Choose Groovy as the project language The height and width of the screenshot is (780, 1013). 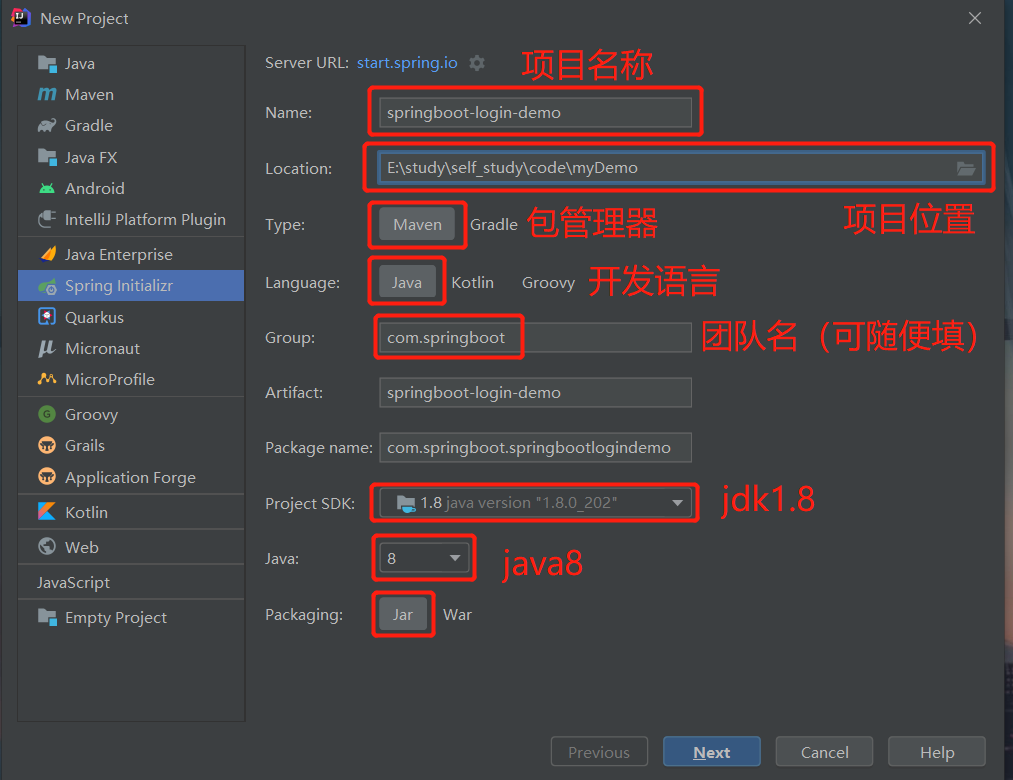548,282
